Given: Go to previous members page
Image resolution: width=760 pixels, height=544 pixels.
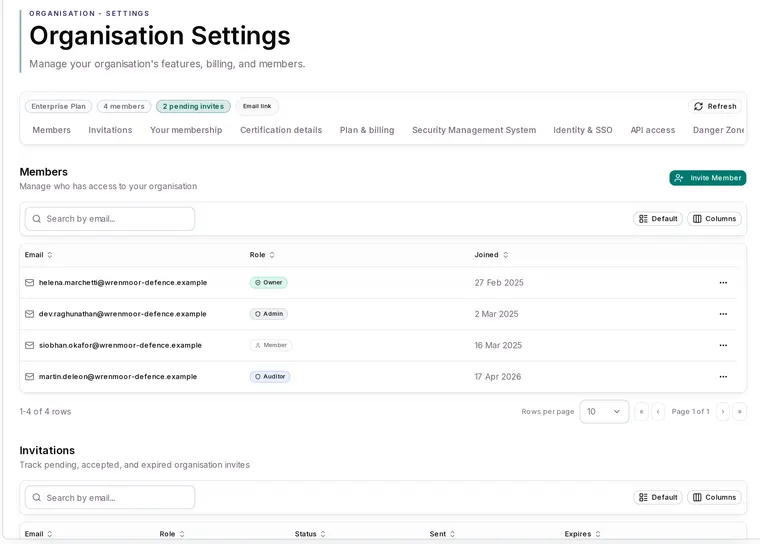Looking at the screenshot, I should pyautogui.click(x=658, y=412).
